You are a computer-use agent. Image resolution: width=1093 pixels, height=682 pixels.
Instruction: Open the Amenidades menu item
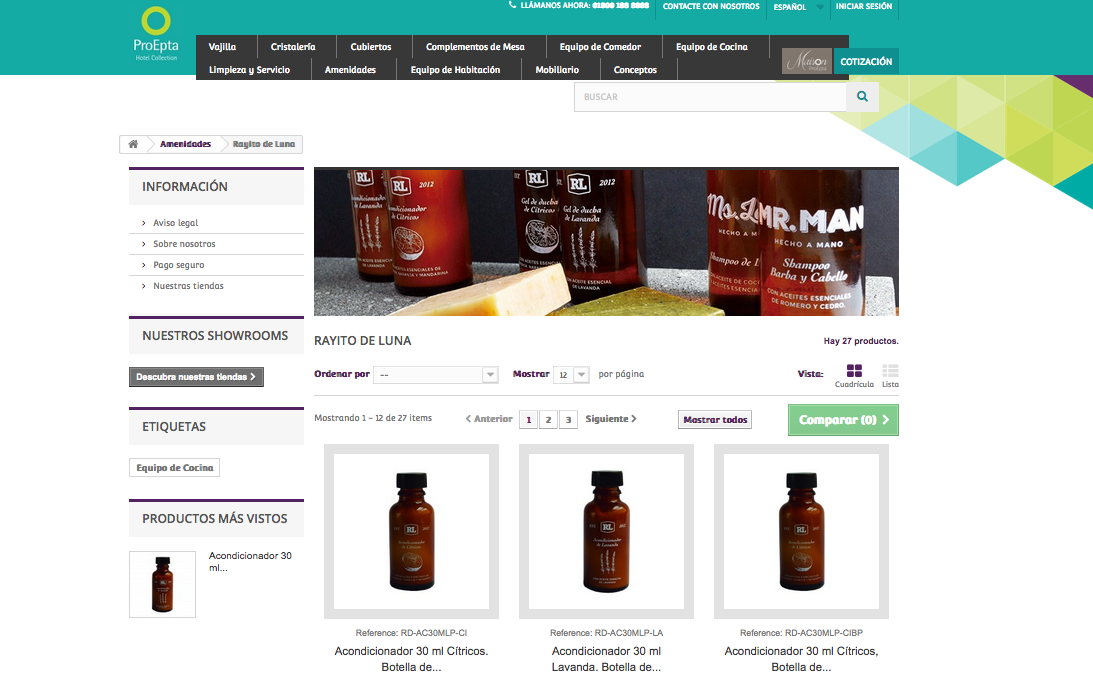[x=350, y=70]
